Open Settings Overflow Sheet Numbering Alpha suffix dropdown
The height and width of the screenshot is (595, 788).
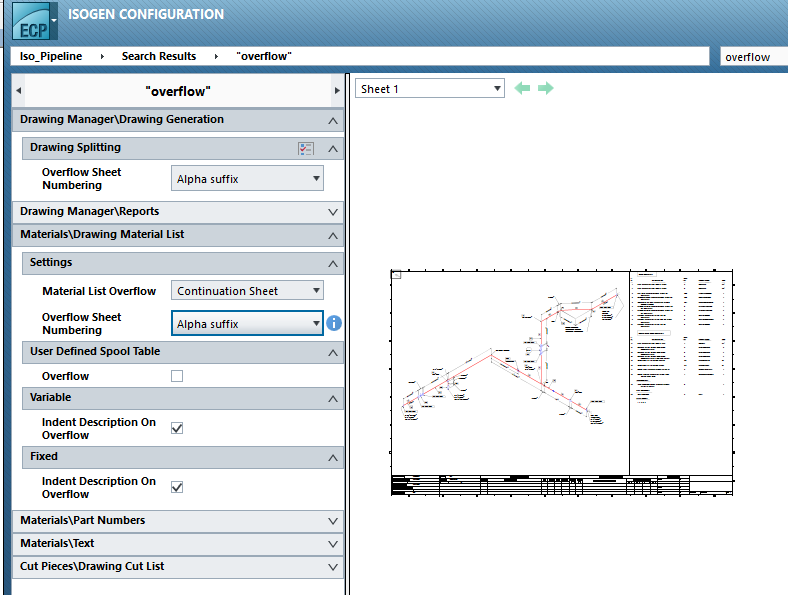[x=247, y=324]
